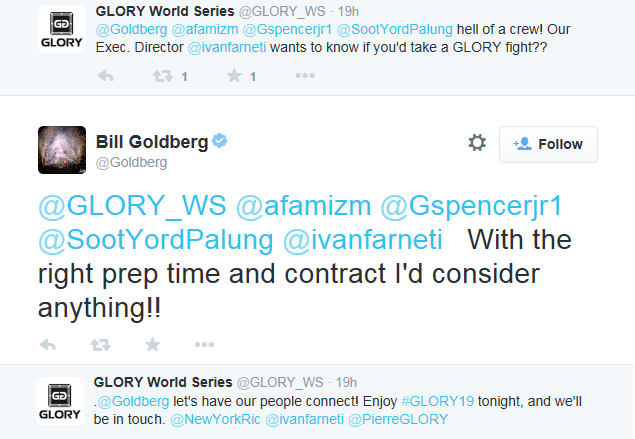The height and width of the screenshot is (439, 635).
Task: Open the #GLORY19 hashtag link
Action: click(437, 401)
